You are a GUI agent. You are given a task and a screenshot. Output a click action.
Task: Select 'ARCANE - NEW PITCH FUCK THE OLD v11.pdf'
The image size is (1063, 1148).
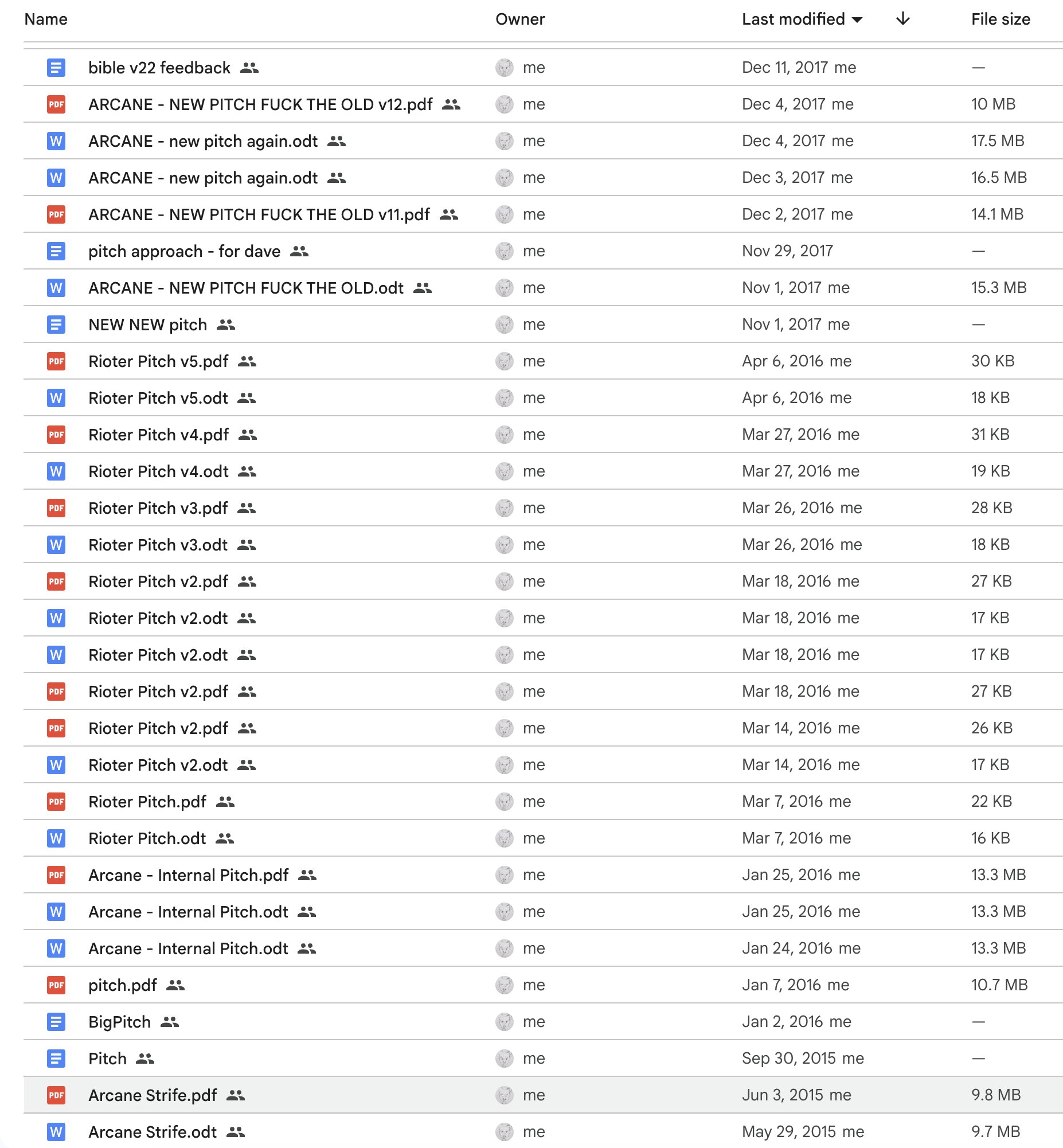(259, 214)
